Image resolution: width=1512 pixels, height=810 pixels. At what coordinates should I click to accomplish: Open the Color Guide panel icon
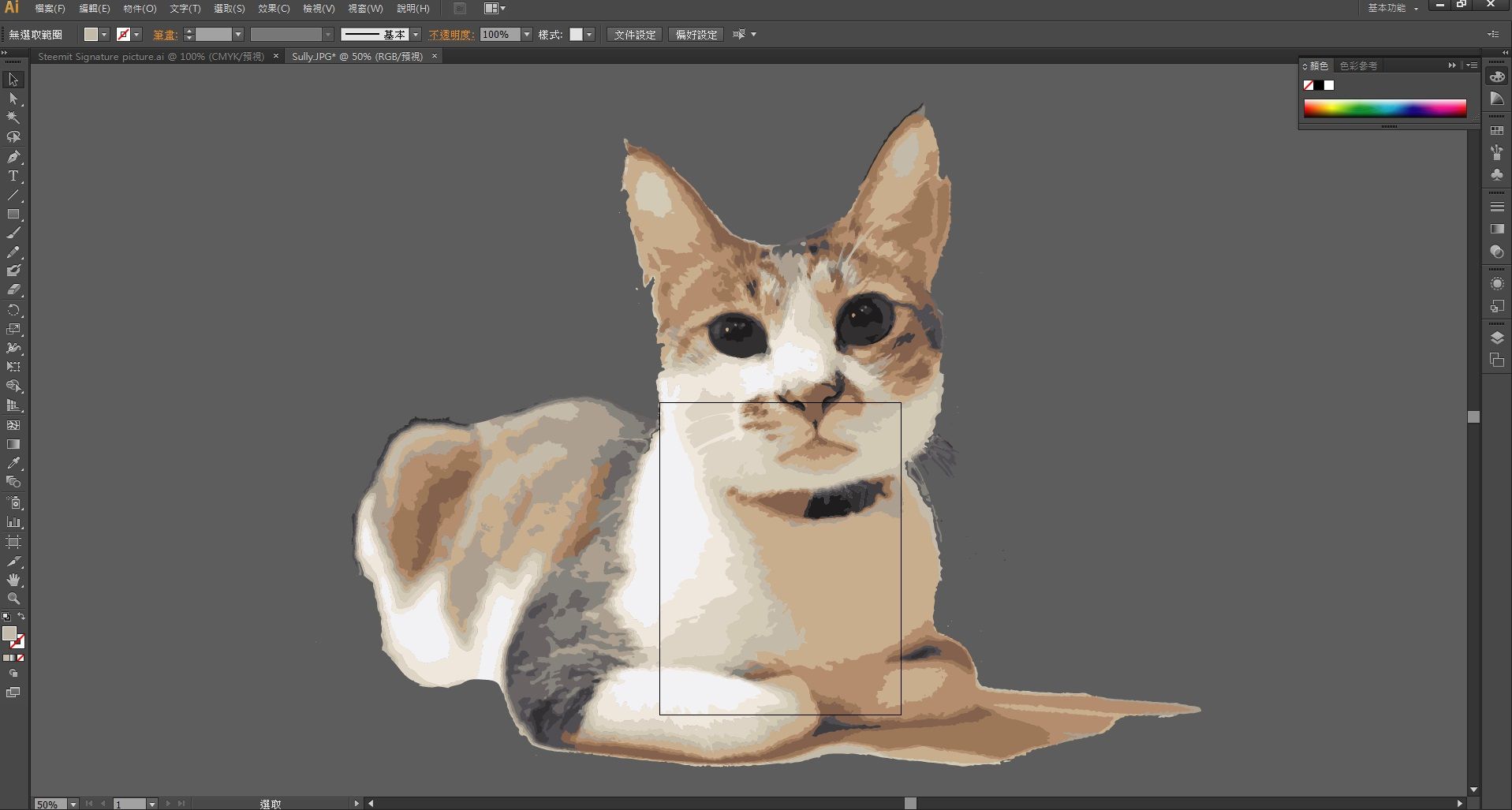click(x=1497, y=99)
